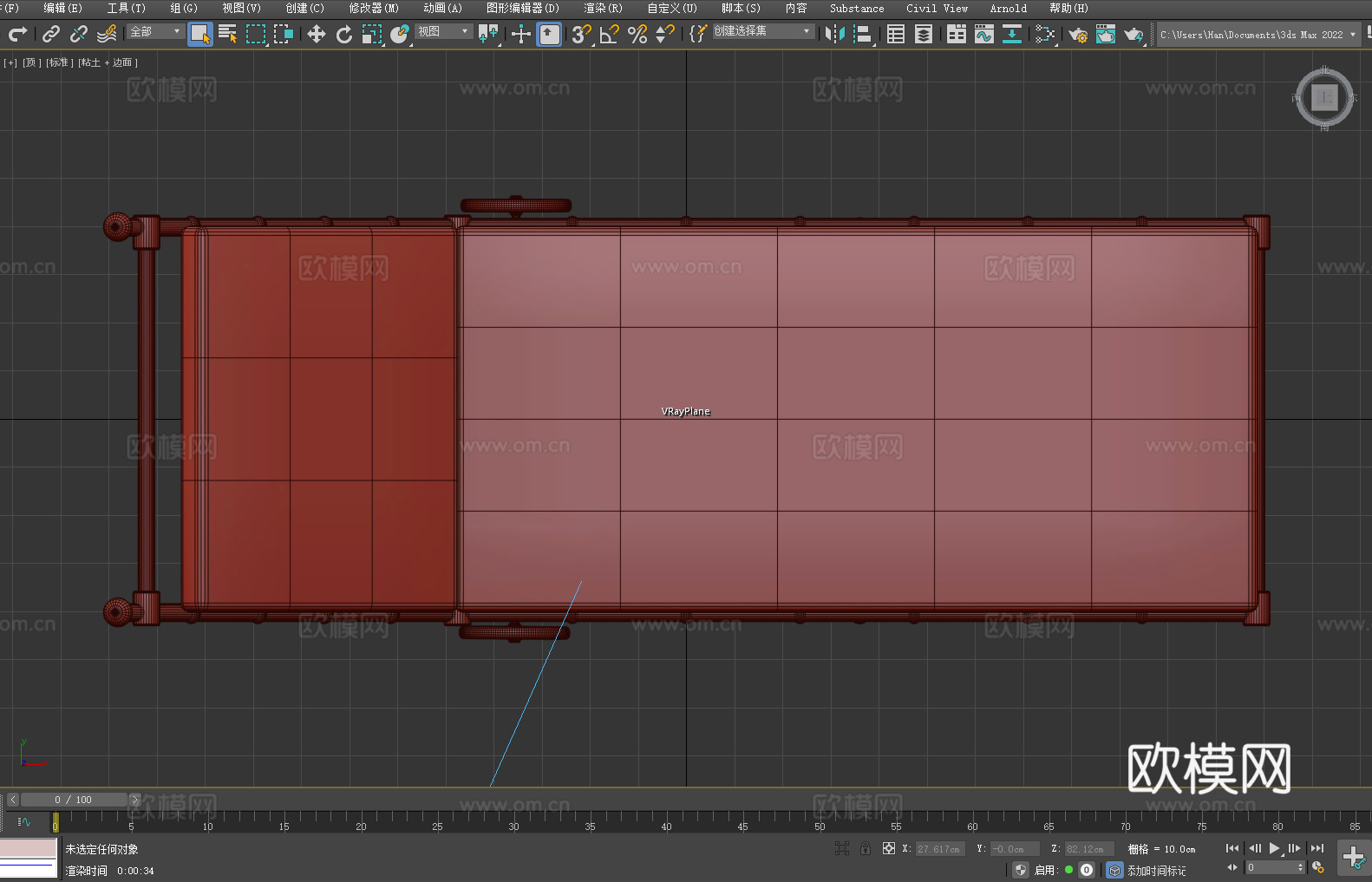Open Arnold menu
Image resolution: width=1372 pixels, height=882 pixels.
(x=1008, y=8)
